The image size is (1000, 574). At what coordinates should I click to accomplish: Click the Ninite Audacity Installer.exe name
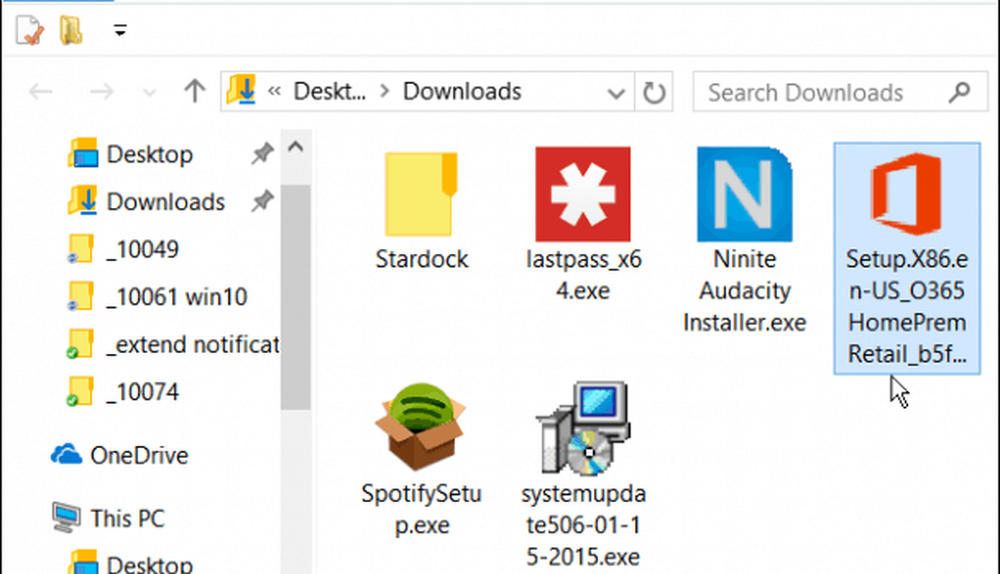(x=745, y=291)
